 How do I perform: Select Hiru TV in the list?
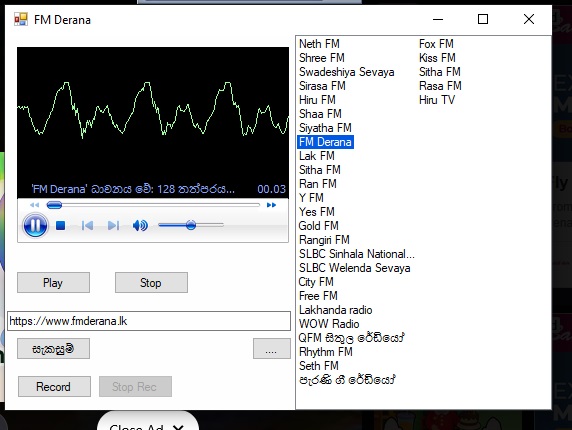point(437,100)
